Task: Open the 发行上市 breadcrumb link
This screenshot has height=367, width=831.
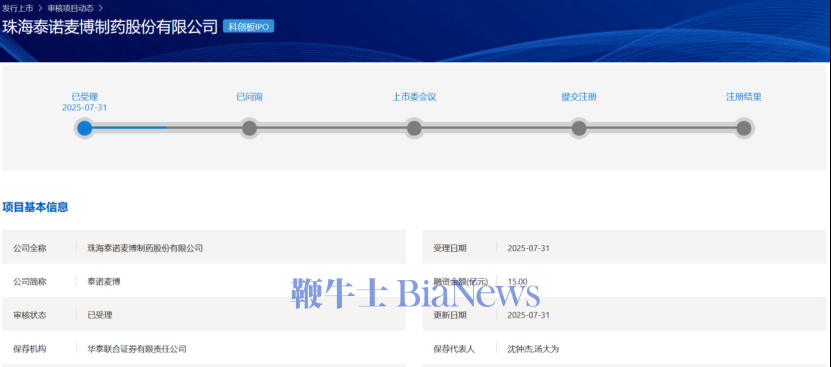Action: [17, 8]
